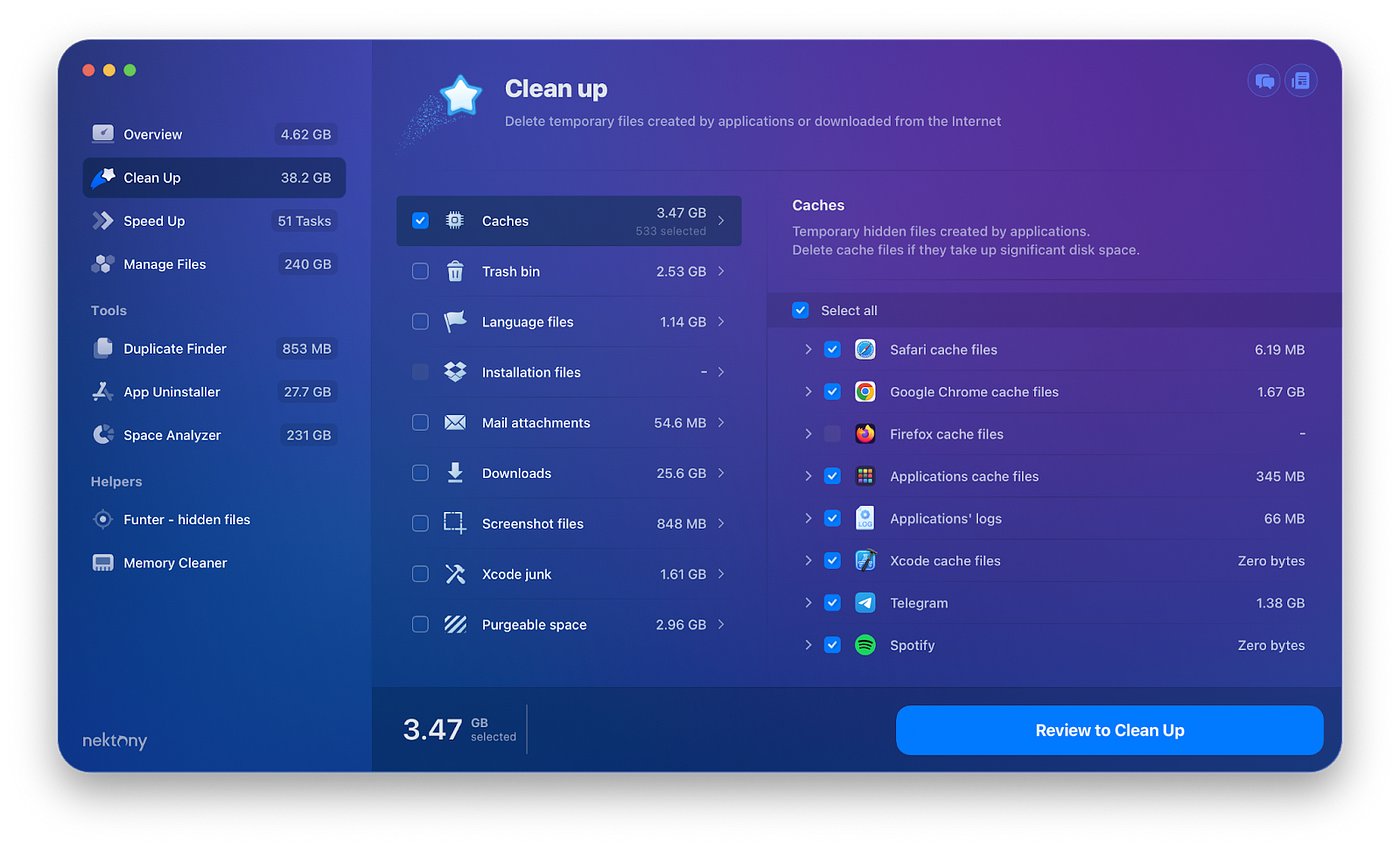Click the Google Chrome icon
This screenshot has width=1400, height=849.
866,392
